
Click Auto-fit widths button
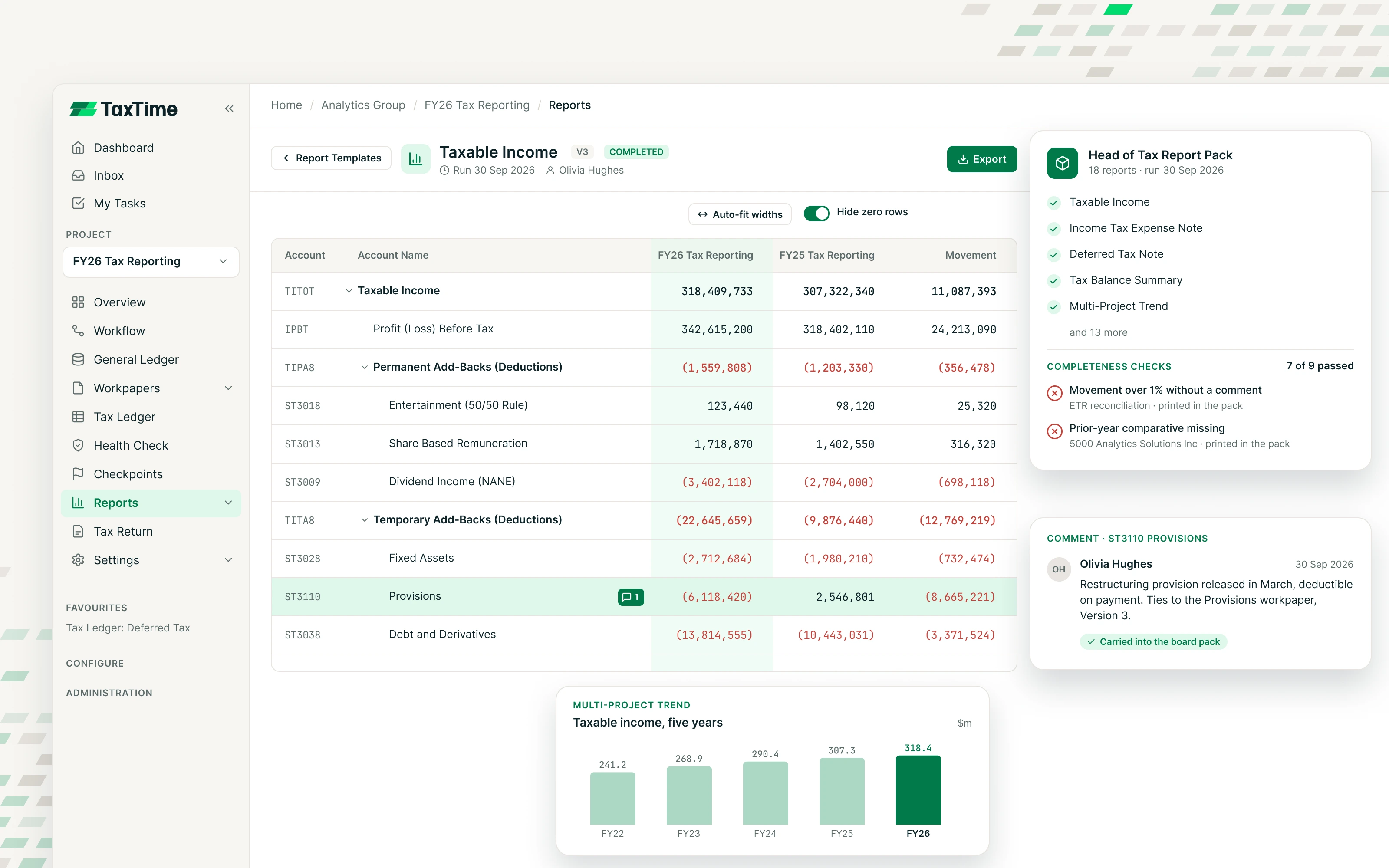740,214
